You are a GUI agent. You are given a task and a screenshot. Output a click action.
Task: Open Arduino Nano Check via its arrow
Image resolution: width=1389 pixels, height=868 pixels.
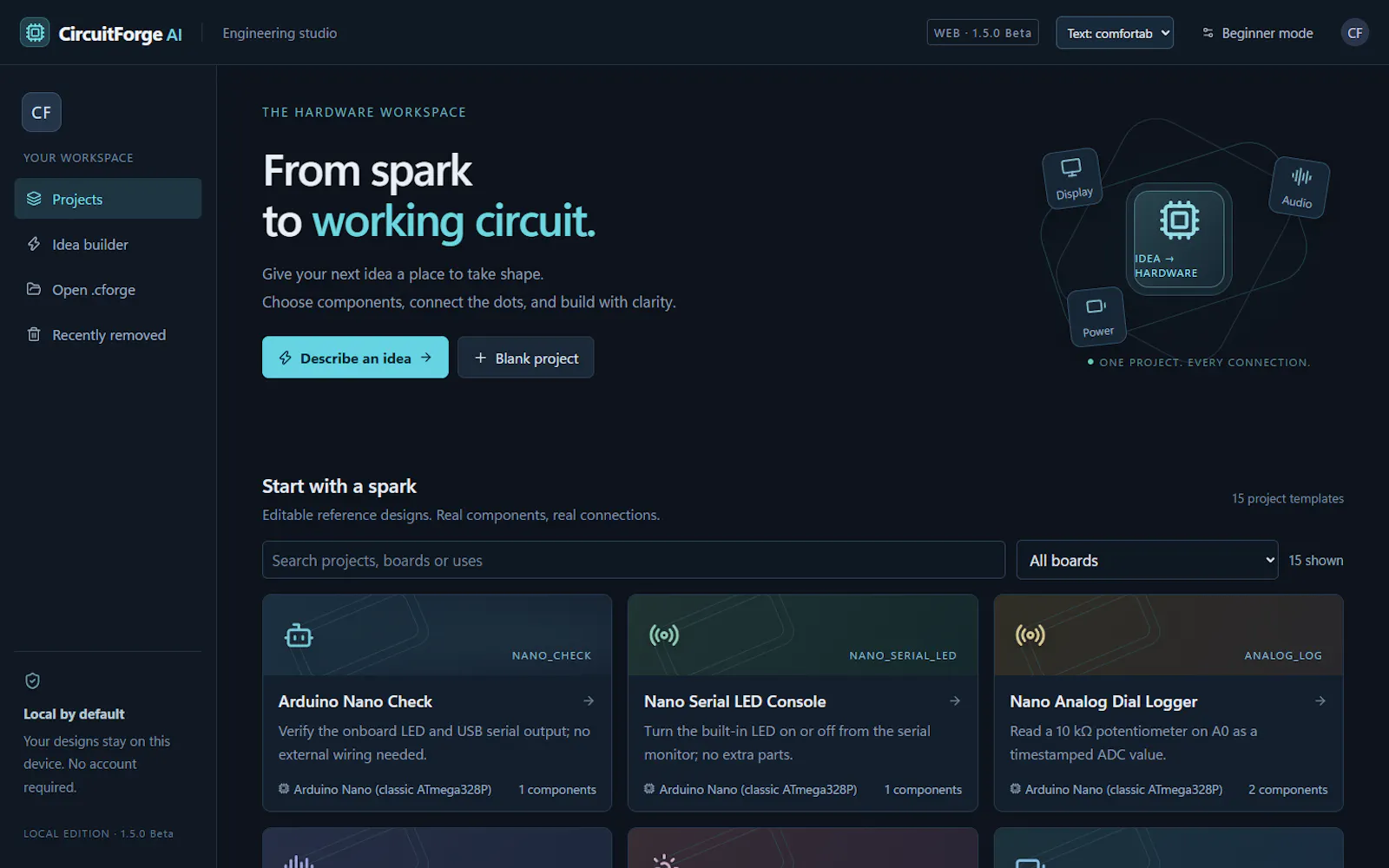pyautogui.click(x=589, y=700)
